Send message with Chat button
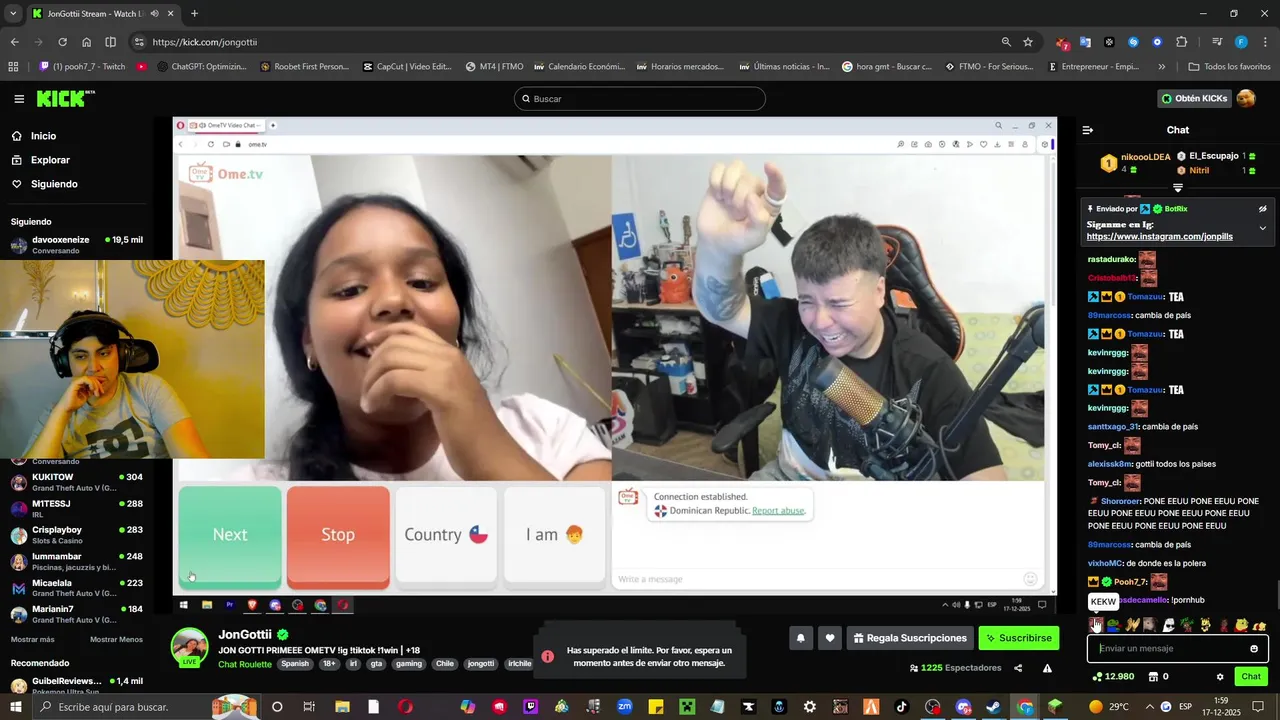 (x=1251, y=677)
